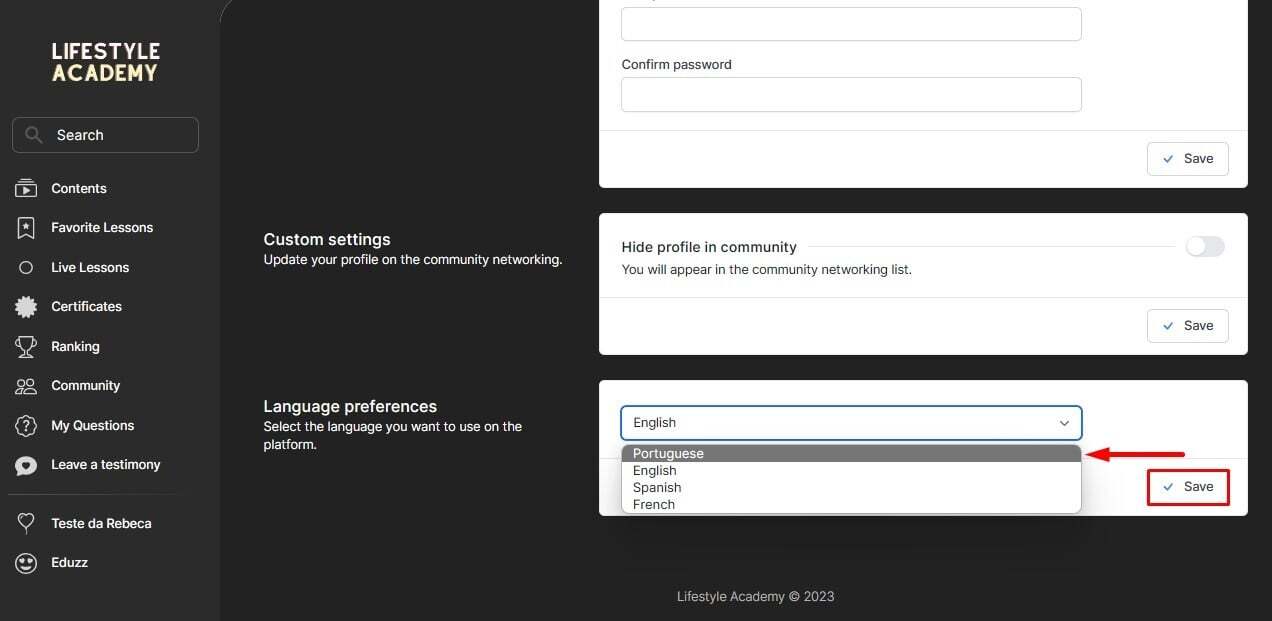Viewport: 1272px width, 621px height.
Task: Toggle the Hide profile in community switch
Action: pos(1204,247)
